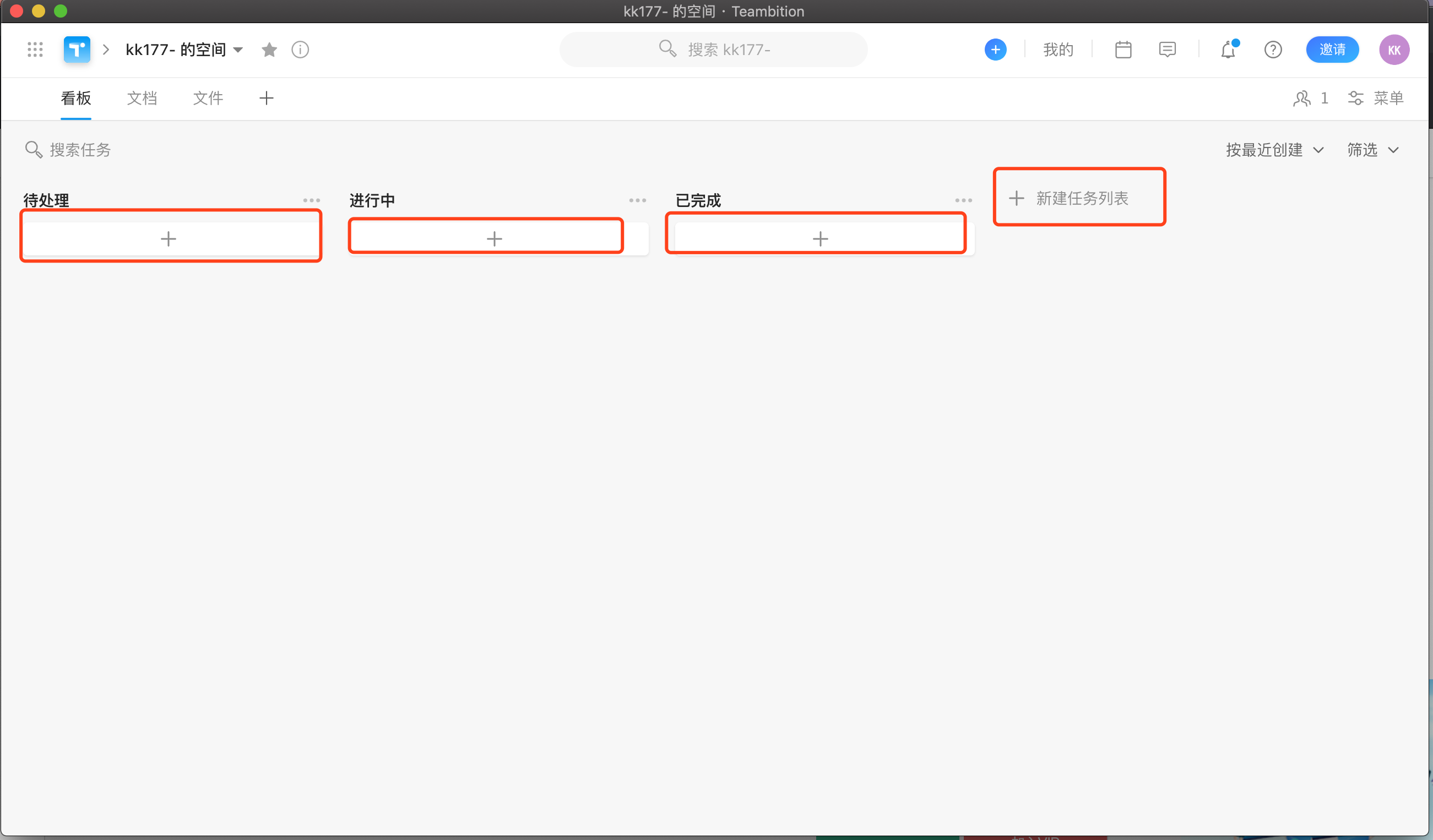Open the help question mark icon

(1273, 50)
